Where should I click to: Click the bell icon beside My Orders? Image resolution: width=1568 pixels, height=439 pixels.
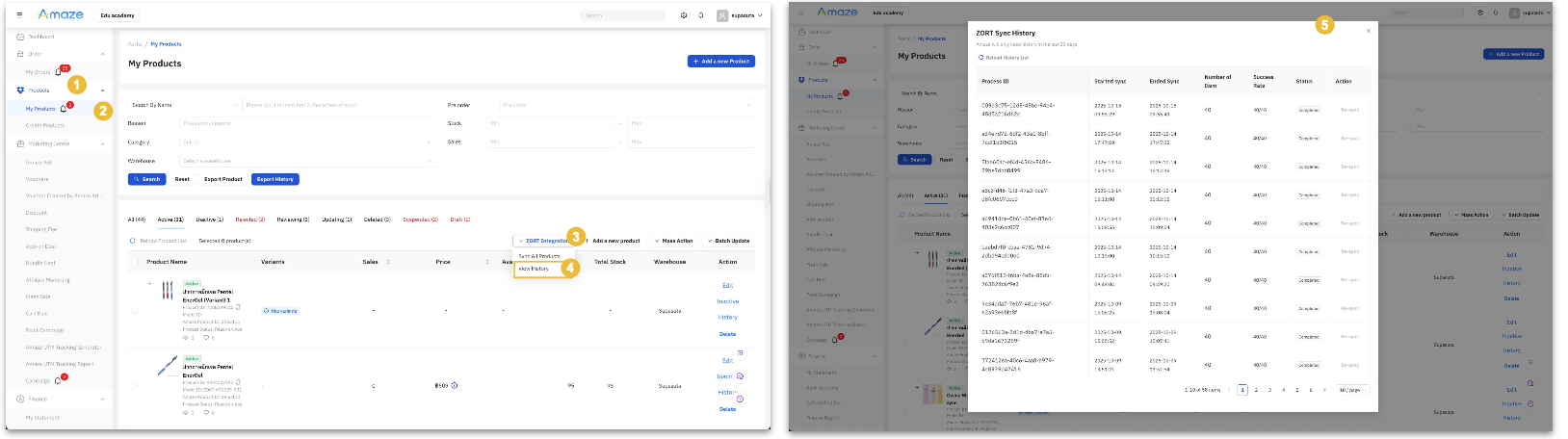[58, 72]
